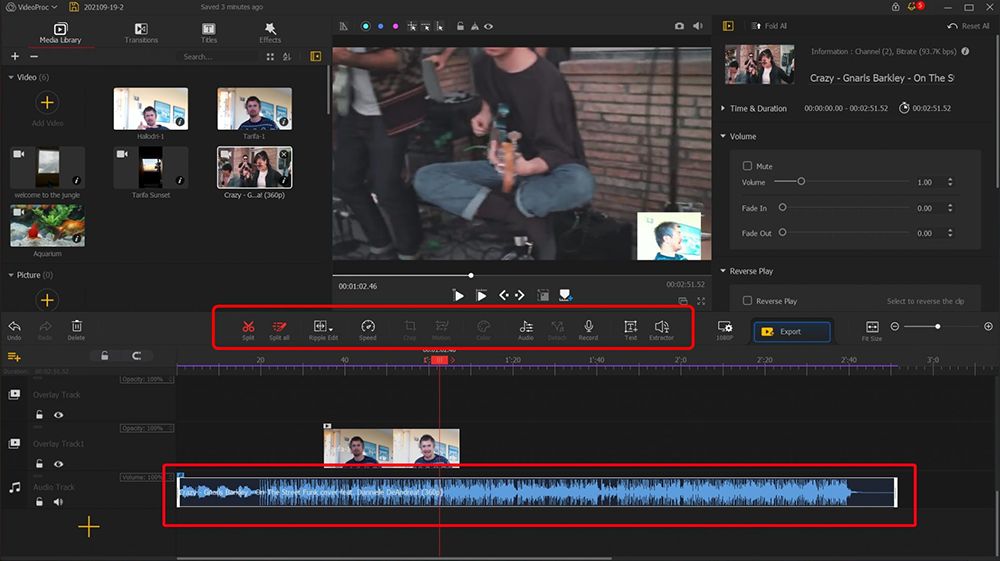Viewport: 1000px width, 561px height.
Task: Click the Crop tool icon
Action: [x=410, y=330]
